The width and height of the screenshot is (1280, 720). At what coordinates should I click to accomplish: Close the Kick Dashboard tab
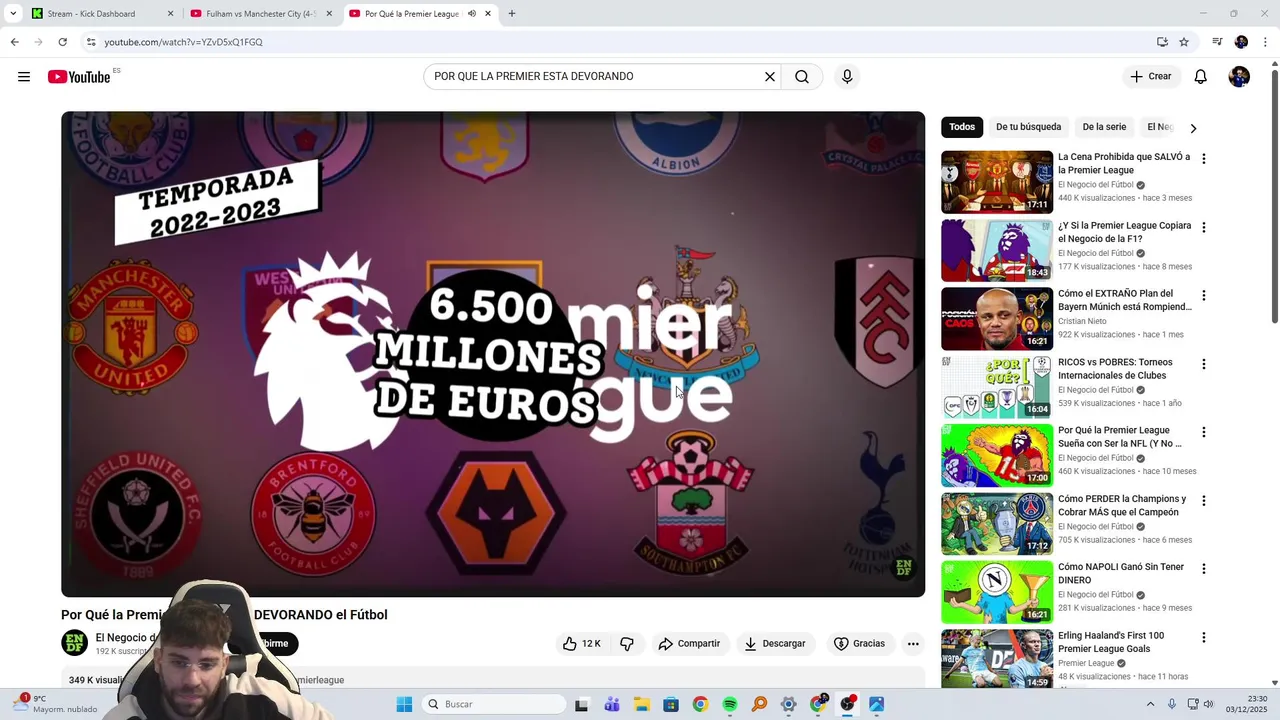tap(170, 14)
